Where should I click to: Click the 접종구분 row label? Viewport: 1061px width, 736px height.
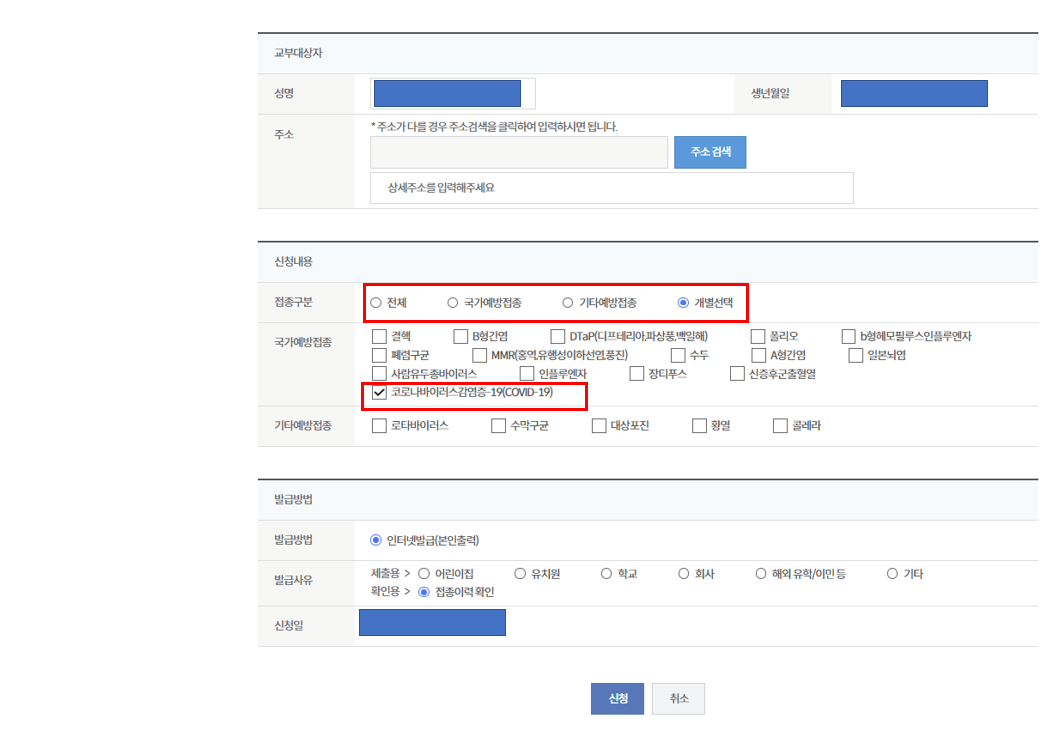294,302
